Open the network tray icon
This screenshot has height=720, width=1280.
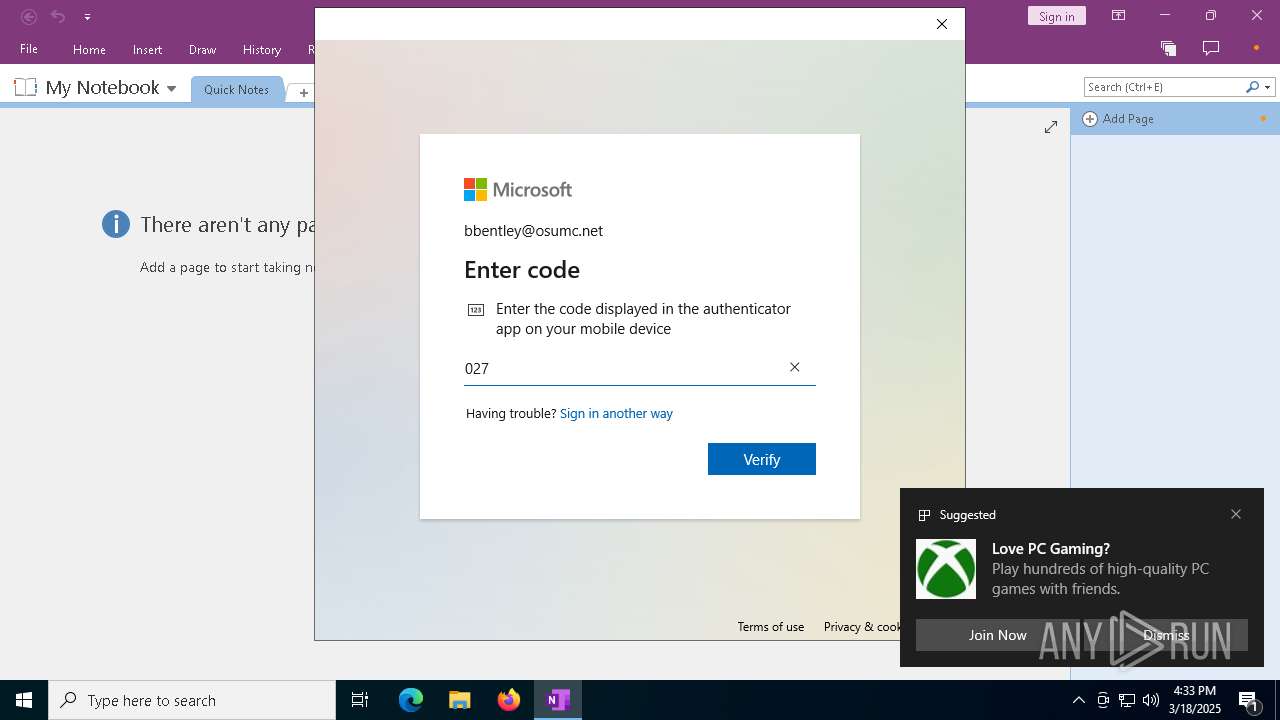coord(1127,700)
